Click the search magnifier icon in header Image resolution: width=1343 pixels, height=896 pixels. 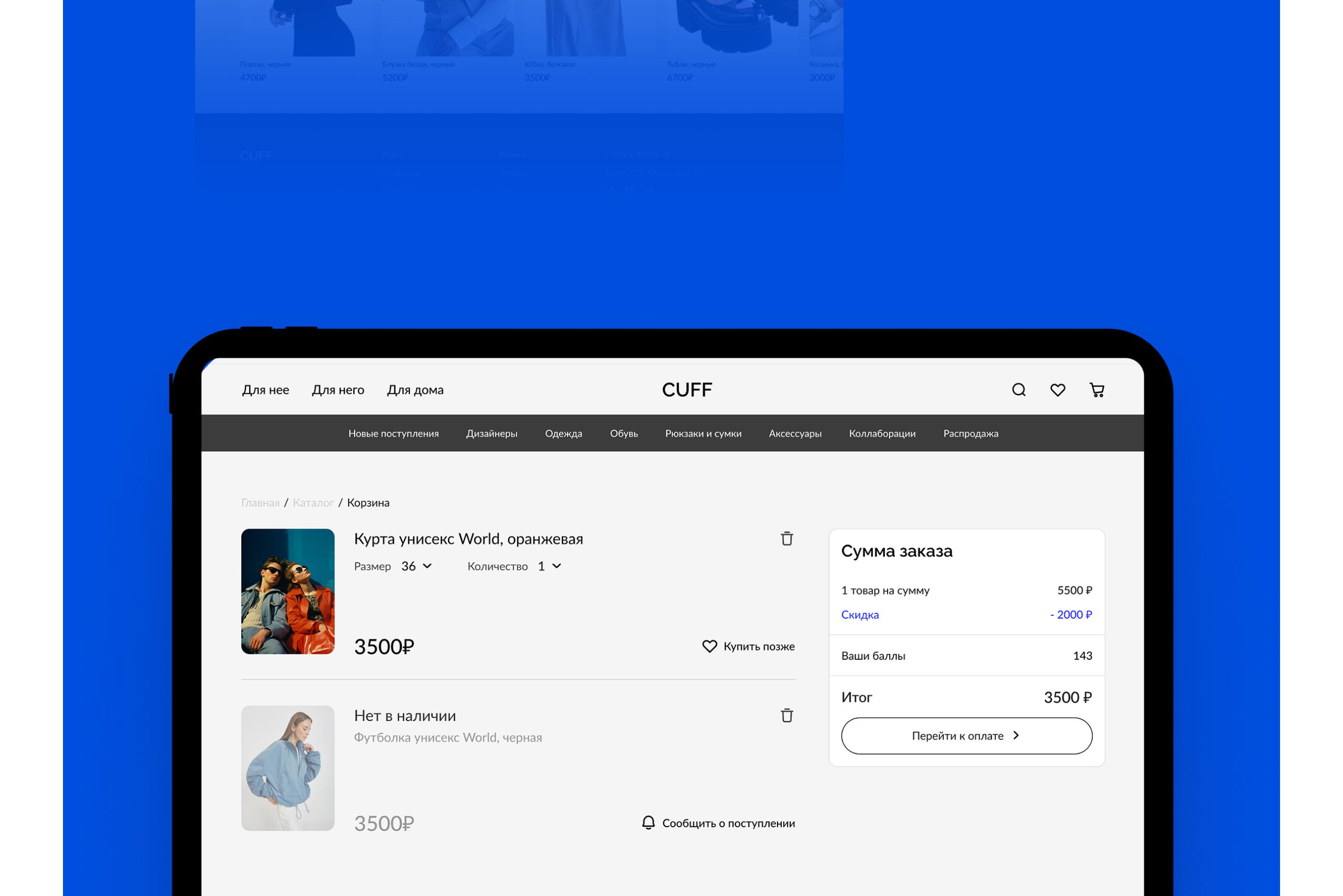click(x=1018, y=390)
